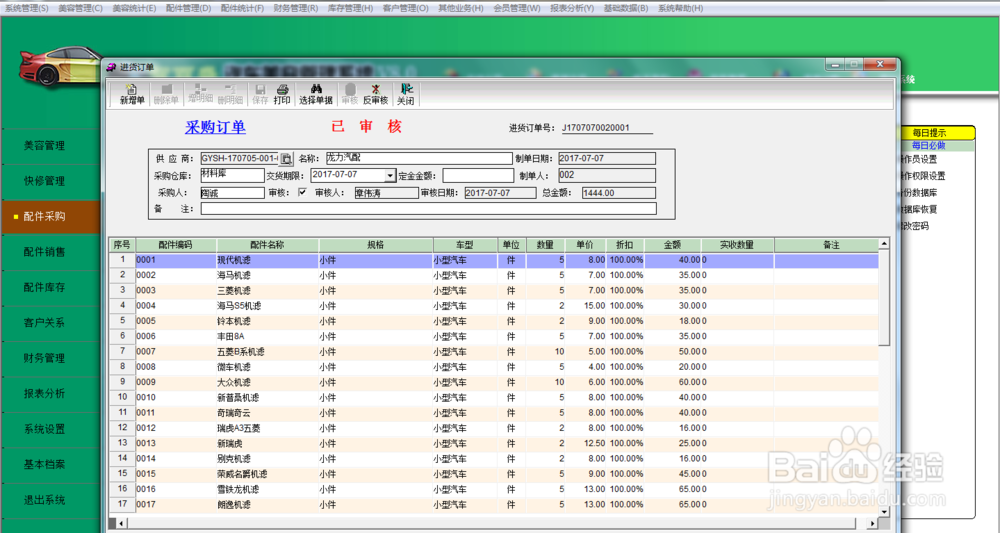
Task: Select row with 现代机滤
Action: 494,260
